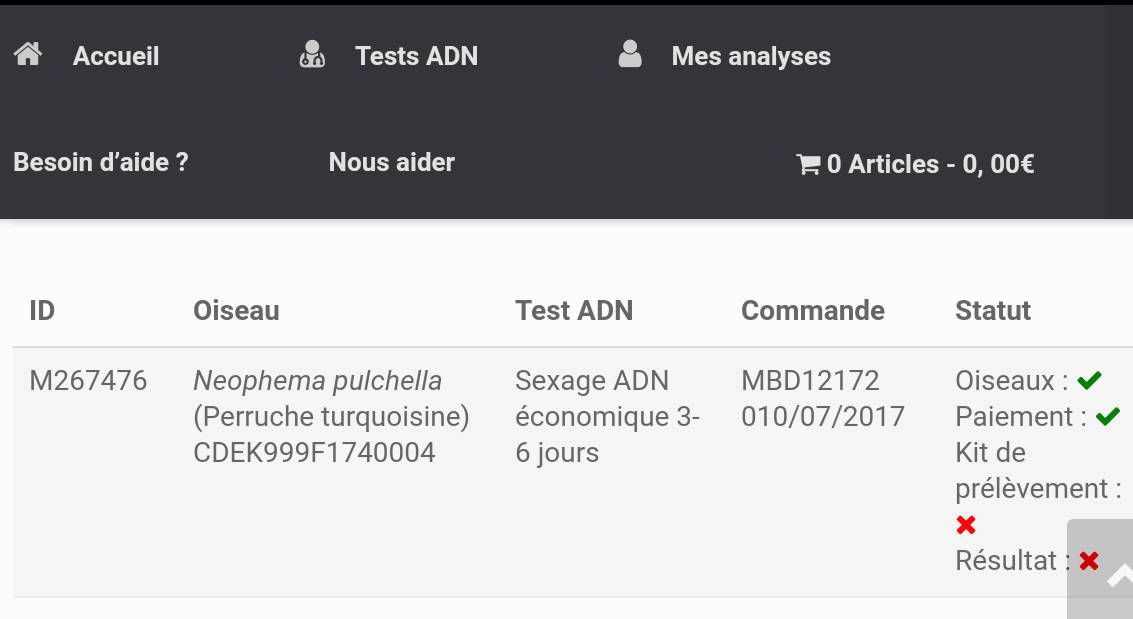
Task: Click the home icon in the navbar
Action: click(27, 54)
